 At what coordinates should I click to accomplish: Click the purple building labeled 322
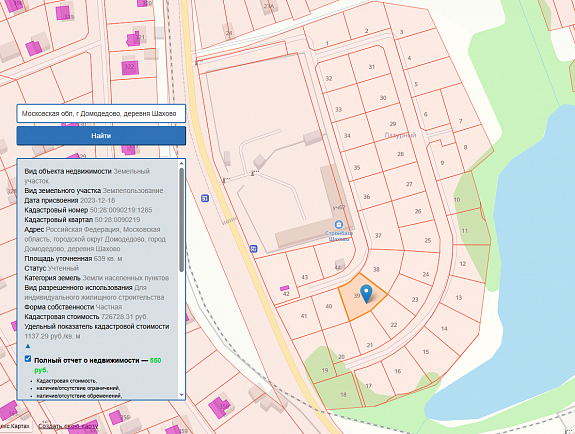pos(130,67)
